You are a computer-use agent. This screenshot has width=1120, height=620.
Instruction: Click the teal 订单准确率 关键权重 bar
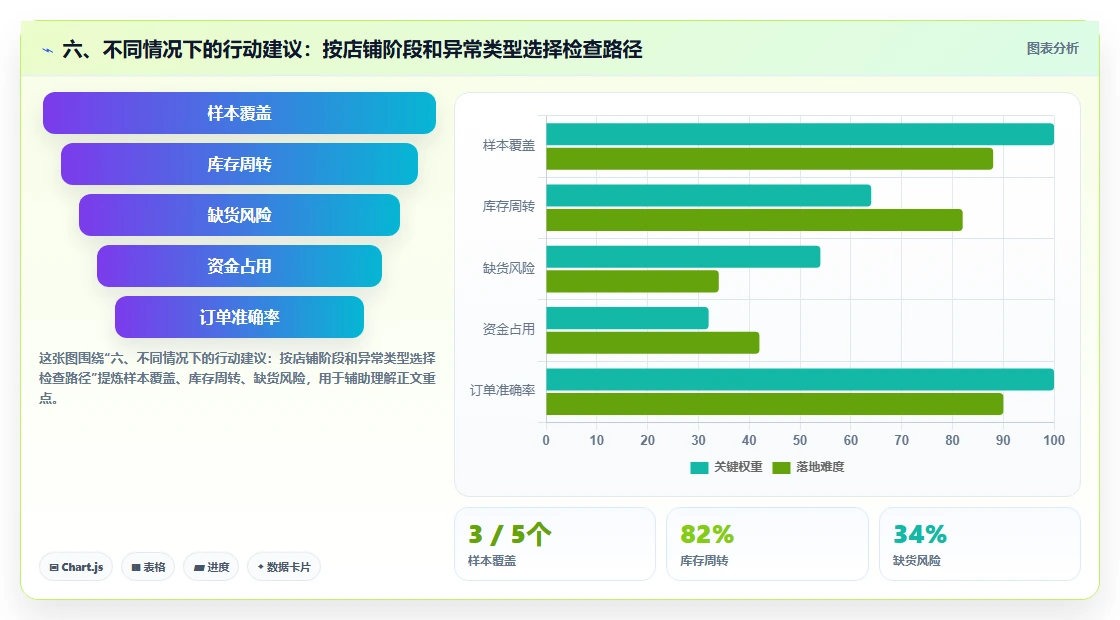coord(800,379)
